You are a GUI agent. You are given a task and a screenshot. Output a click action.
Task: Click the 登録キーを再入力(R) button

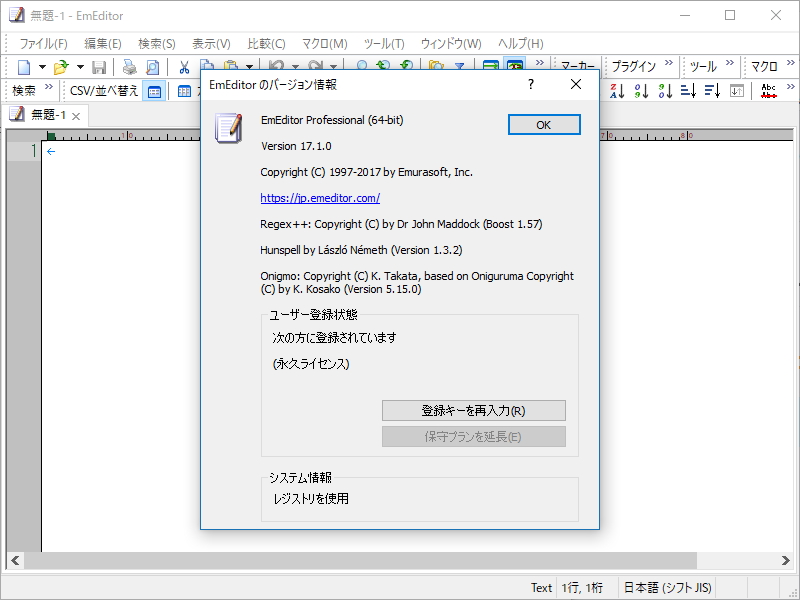(x=472, y=410)
